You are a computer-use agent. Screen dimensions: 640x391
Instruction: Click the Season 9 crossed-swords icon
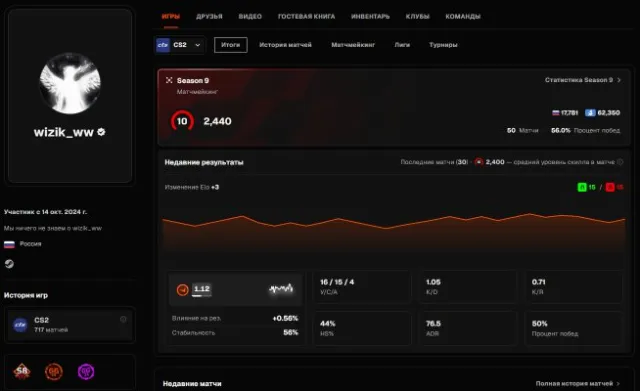point(169,80)
